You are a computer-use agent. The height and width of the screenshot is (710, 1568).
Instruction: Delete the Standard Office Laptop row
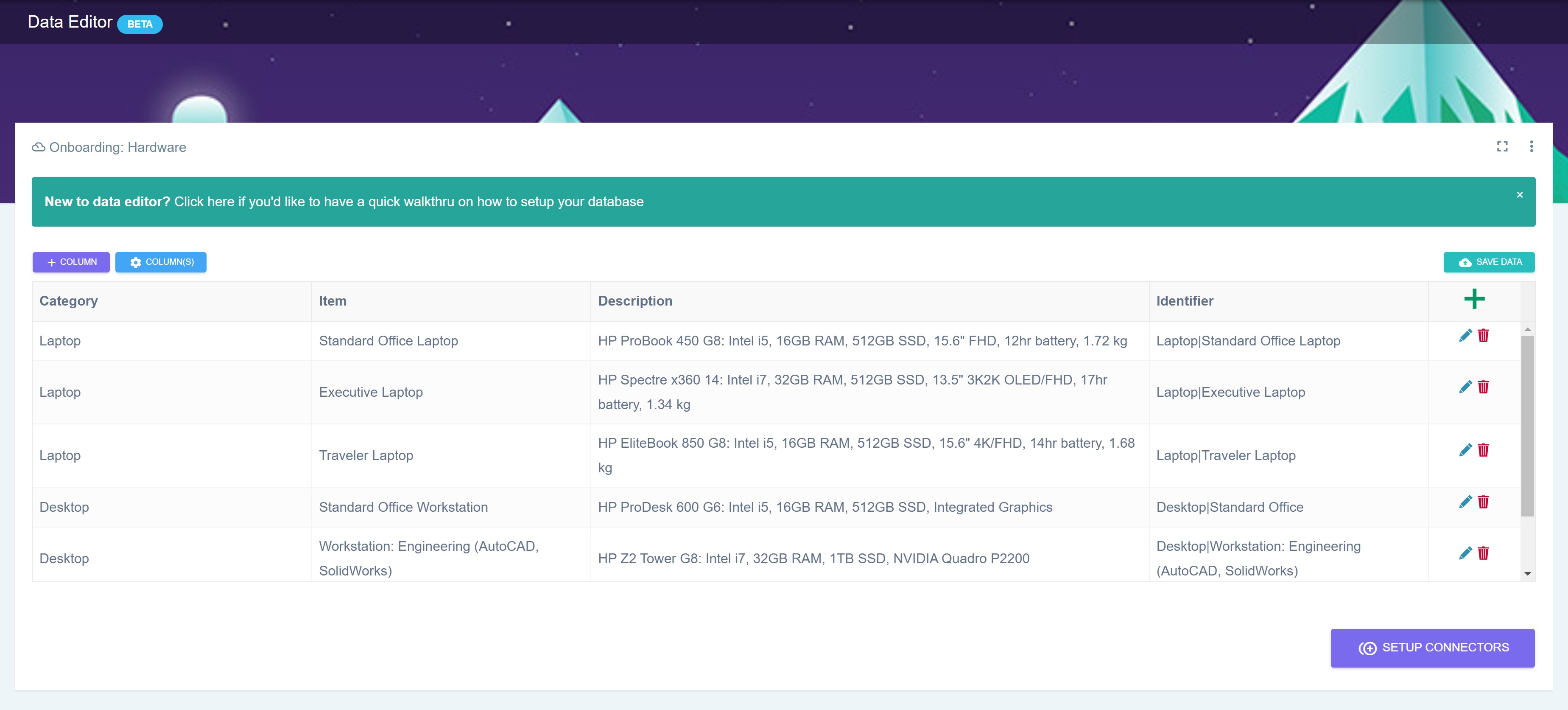click(x=1484, y=336)
